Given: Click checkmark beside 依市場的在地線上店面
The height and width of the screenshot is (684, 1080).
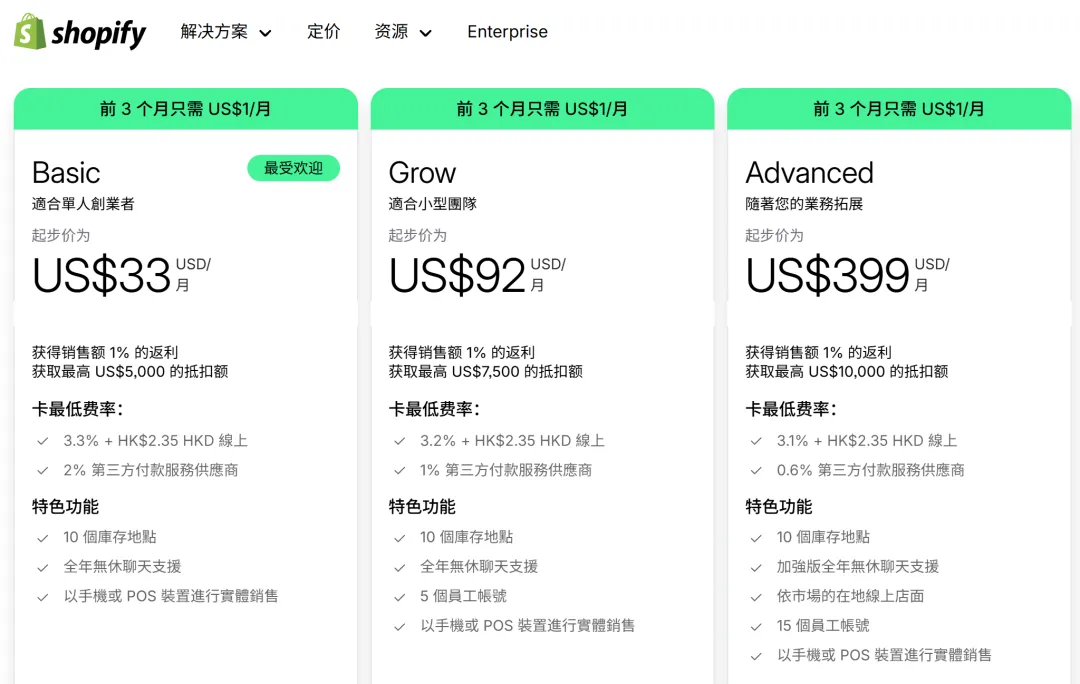Looking at the screenshot, I should pyautogui.click(x=757, y=597).
